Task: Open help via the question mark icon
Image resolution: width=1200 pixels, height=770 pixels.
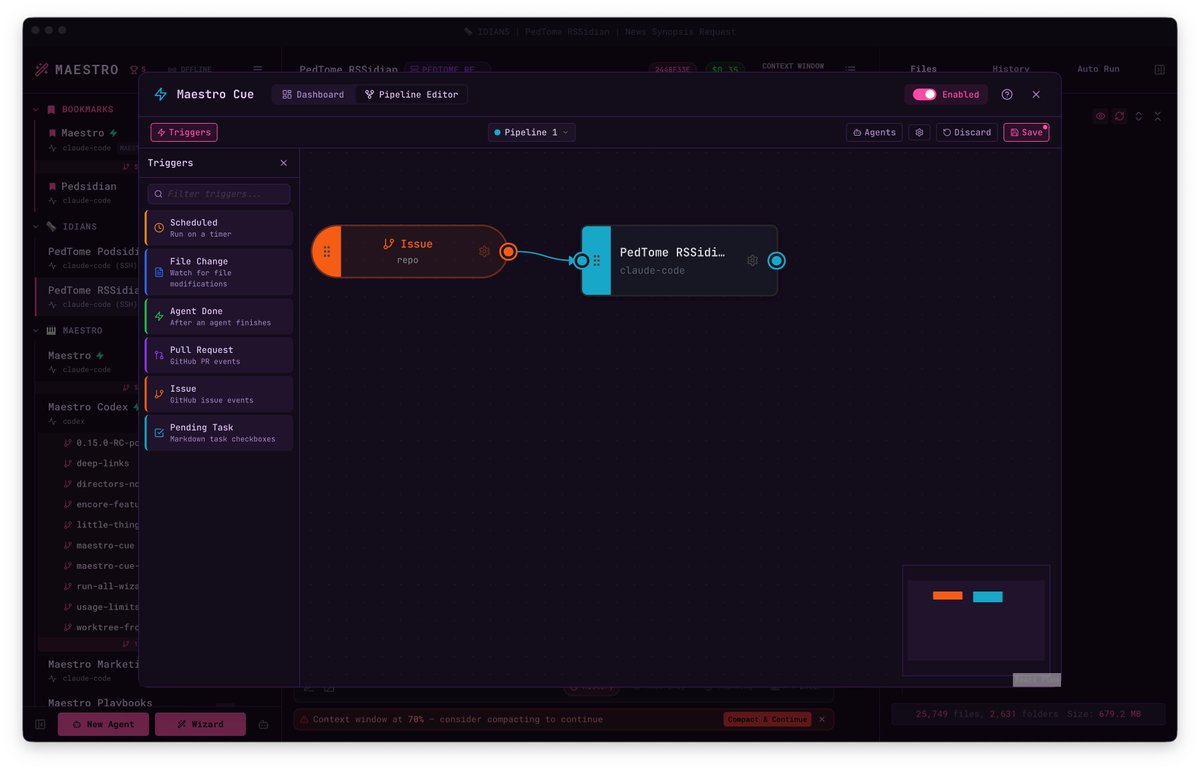Action: 1007,94
